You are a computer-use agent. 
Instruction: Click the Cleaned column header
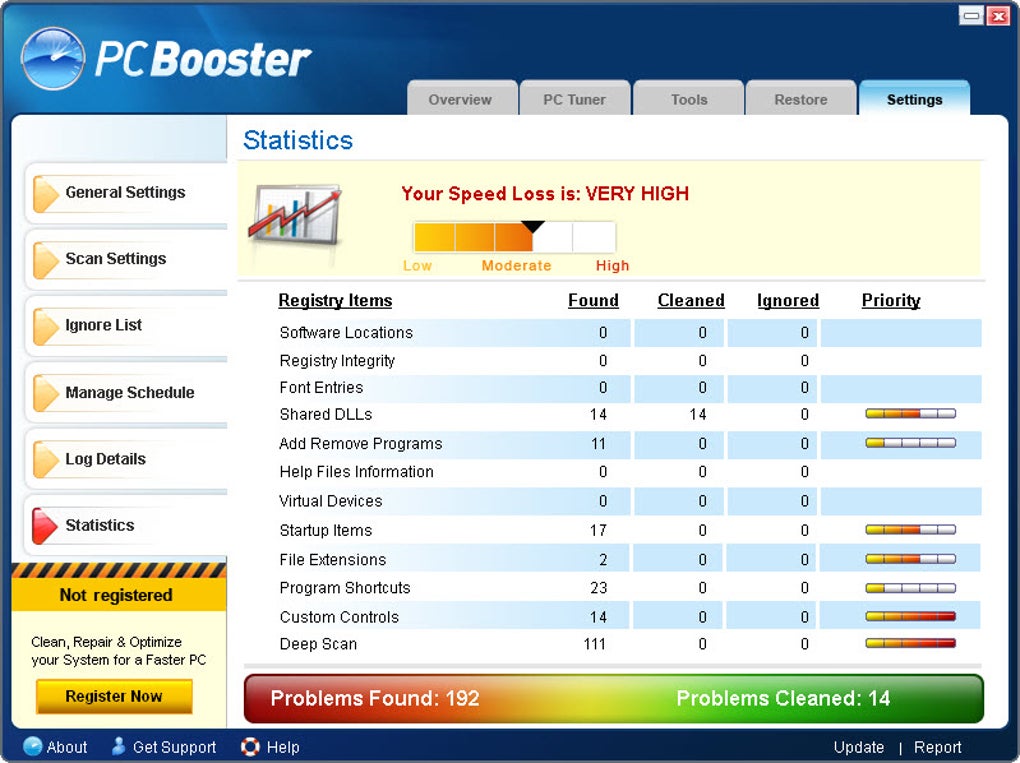point(691,301)
